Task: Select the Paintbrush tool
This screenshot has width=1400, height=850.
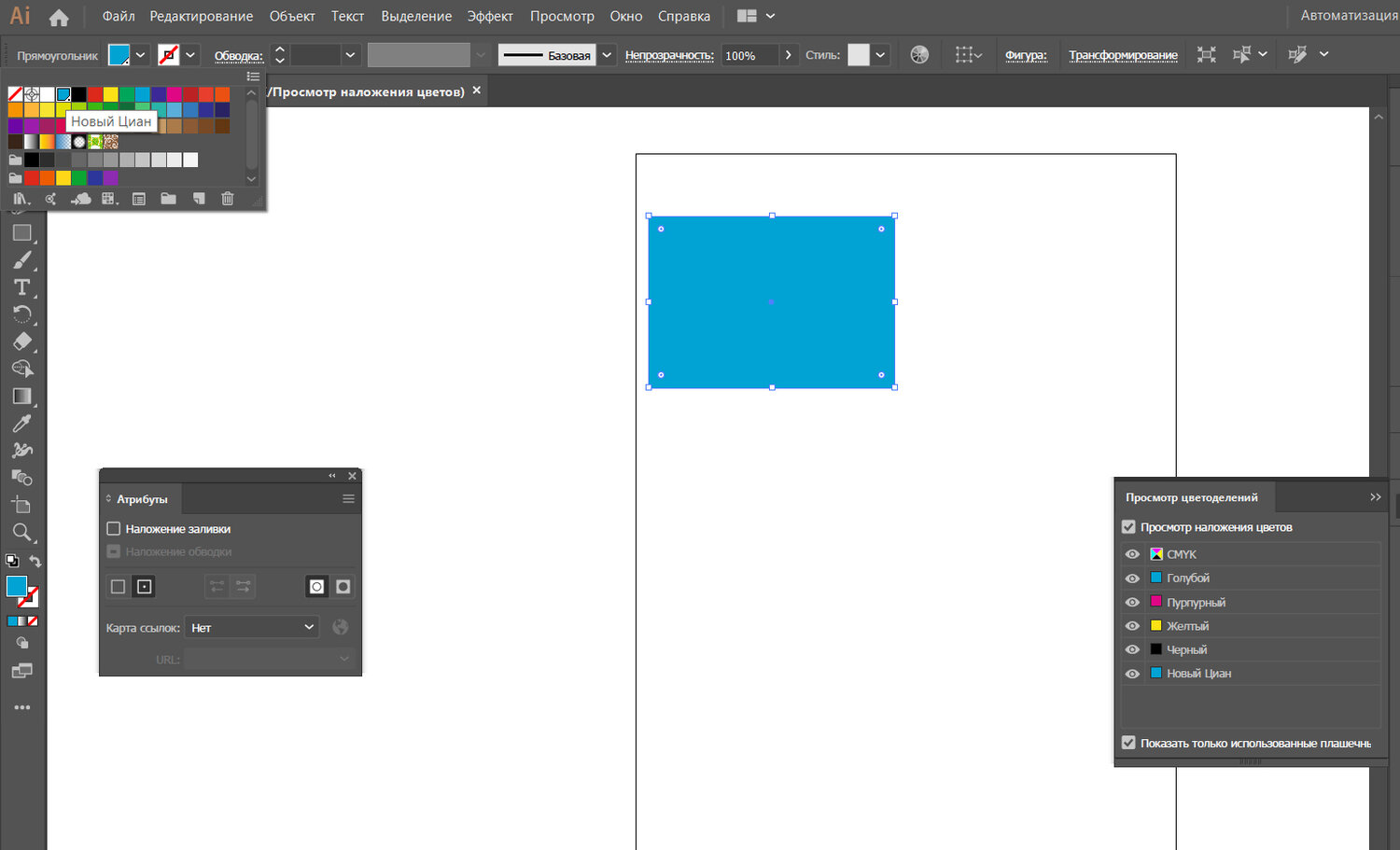Action: coord(22,260)
